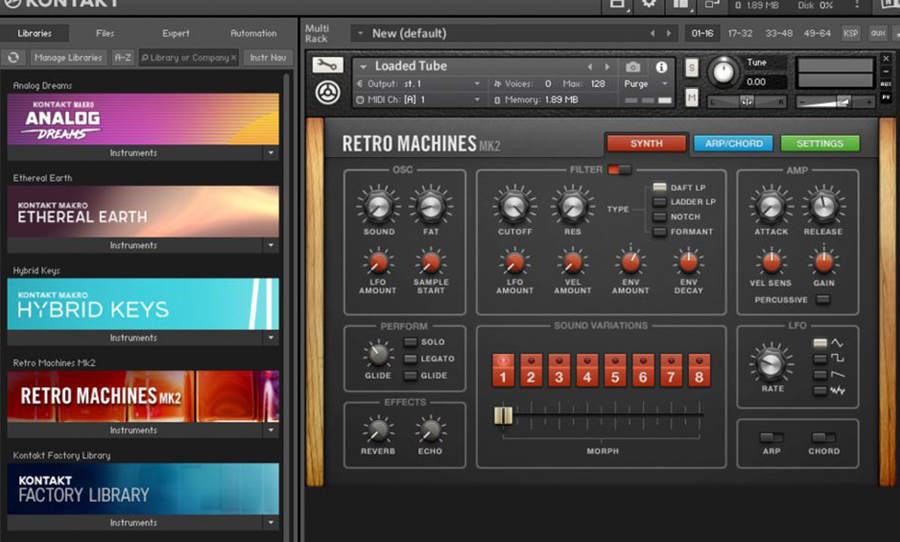Select the Ladder LP filter type
Image resolution: width=900 pixels, height=542 pixels.
click(x=660, y=202)
